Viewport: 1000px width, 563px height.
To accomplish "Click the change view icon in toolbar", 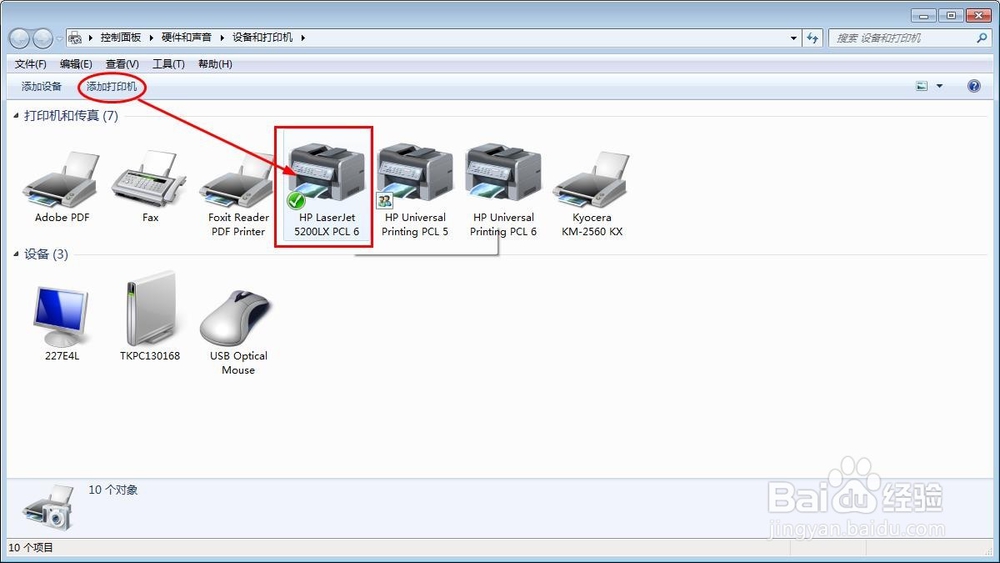I will click(x=922, y=86).
